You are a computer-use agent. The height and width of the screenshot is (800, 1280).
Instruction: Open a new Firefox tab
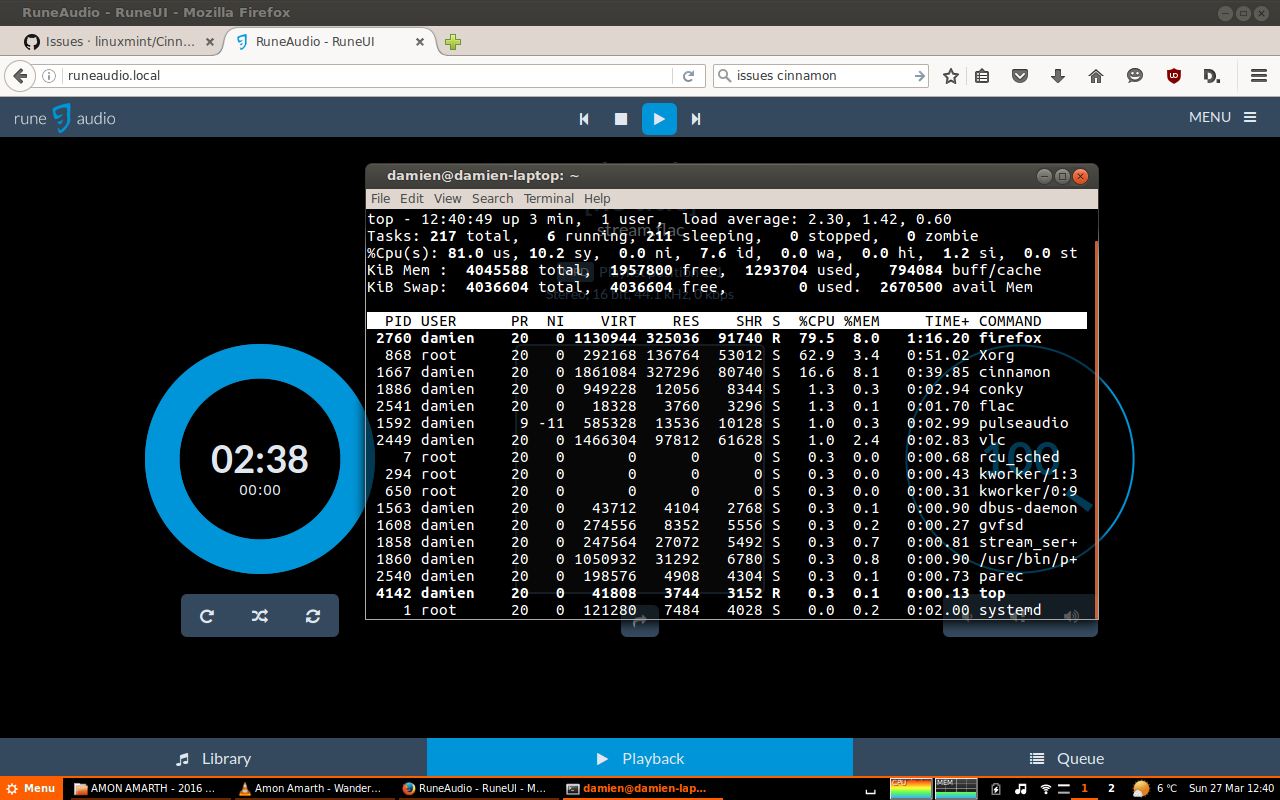click(x=453, y=42)
